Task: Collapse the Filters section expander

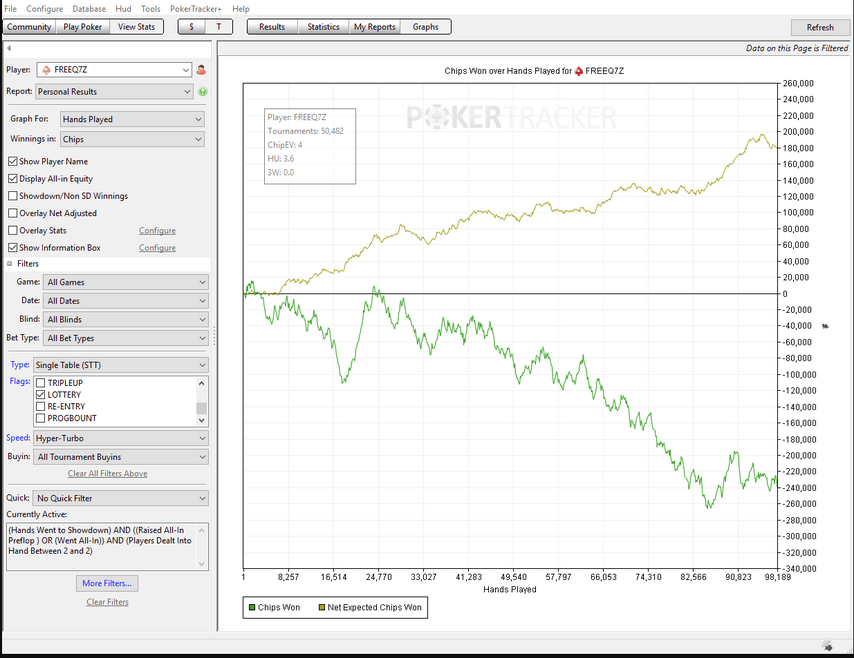Action: 9,264
